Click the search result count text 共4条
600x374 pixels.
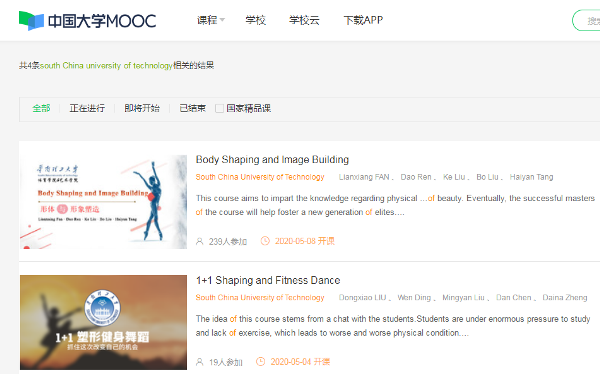click(29, 65)
